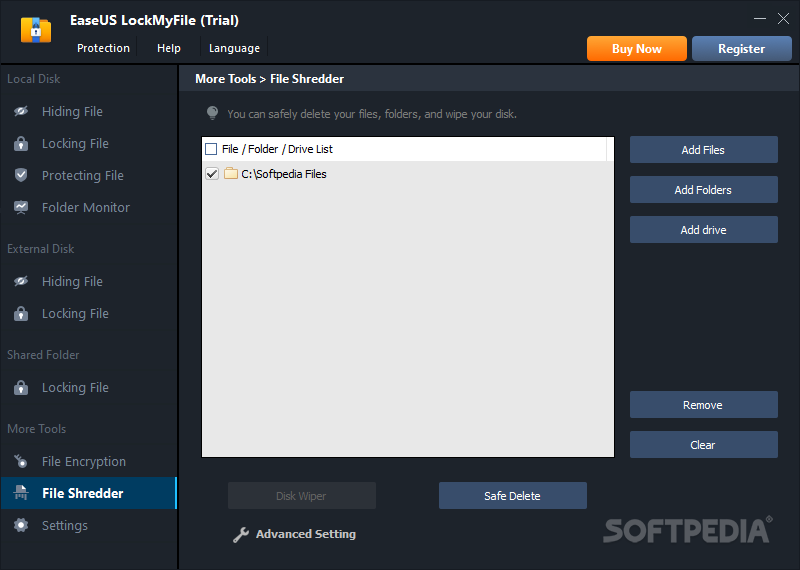Go to Local Disk Locking File

point(89,143)
